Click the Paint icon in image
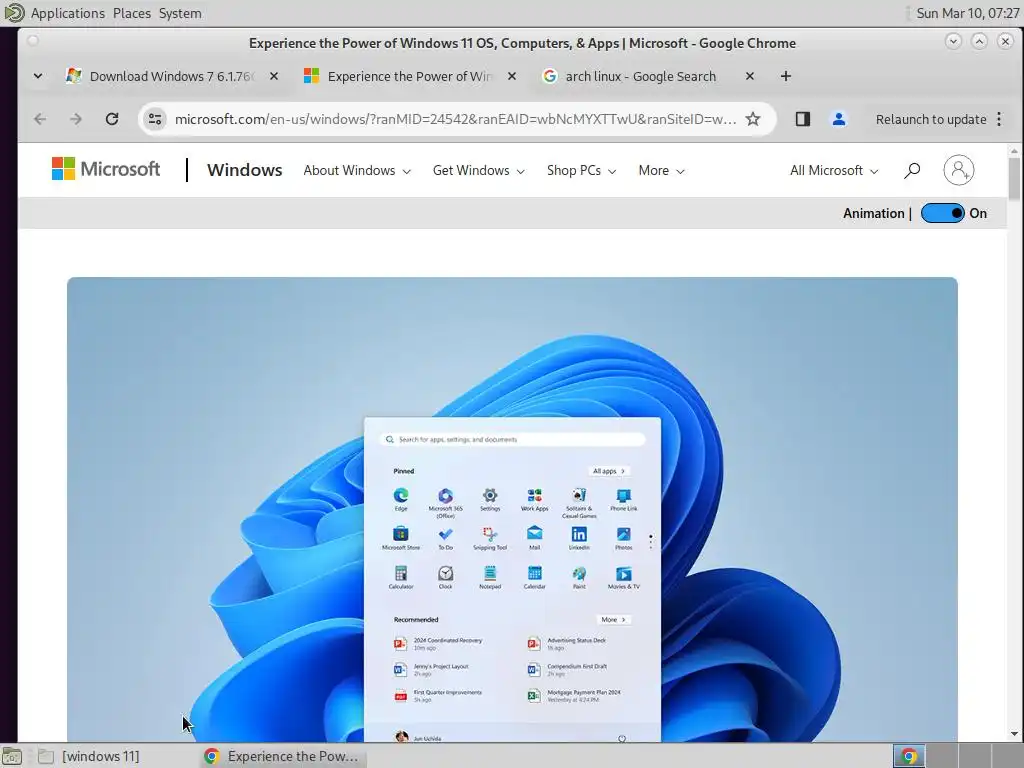 click(579, 573)
